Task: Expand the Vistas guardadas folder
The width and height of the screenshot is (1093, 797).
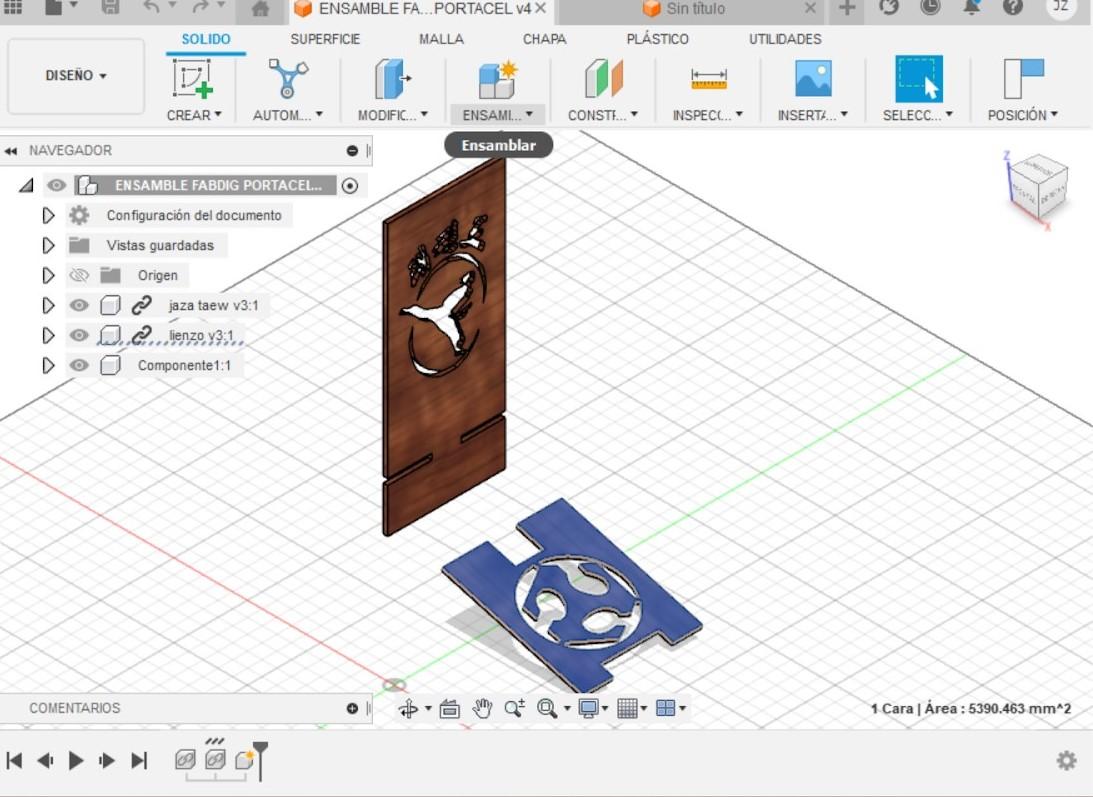Action: (48, 245)
